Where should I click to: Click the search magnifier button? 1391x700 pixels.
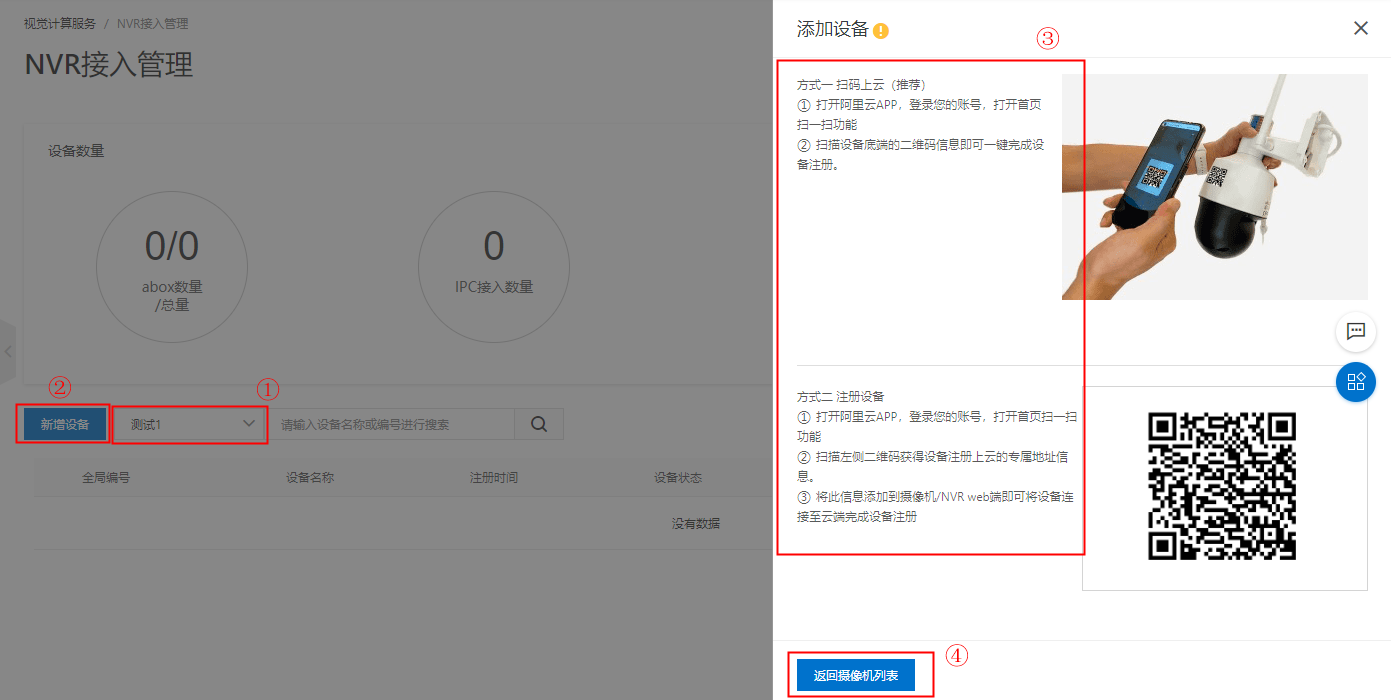(539, 424)
